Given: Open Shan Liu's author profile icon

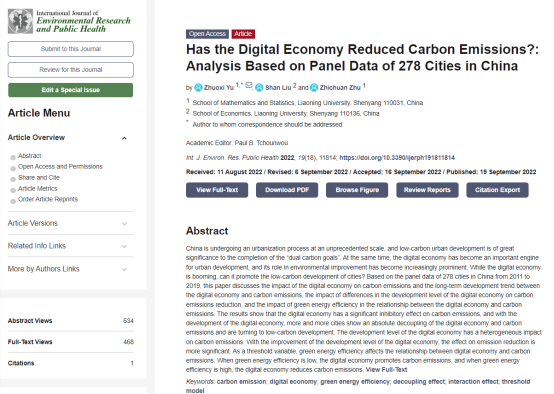Looking at the screenshot, I should 259,87.
